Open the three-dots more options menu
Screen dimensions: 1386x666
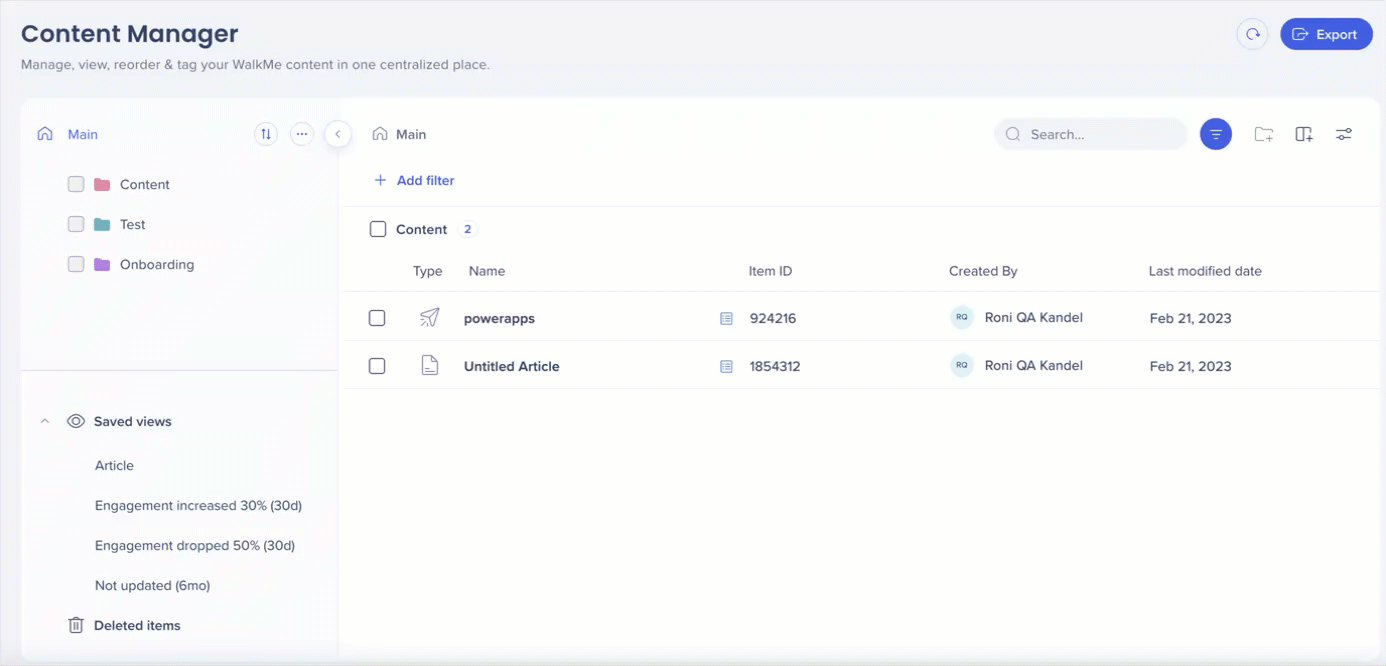click(302, 134)
